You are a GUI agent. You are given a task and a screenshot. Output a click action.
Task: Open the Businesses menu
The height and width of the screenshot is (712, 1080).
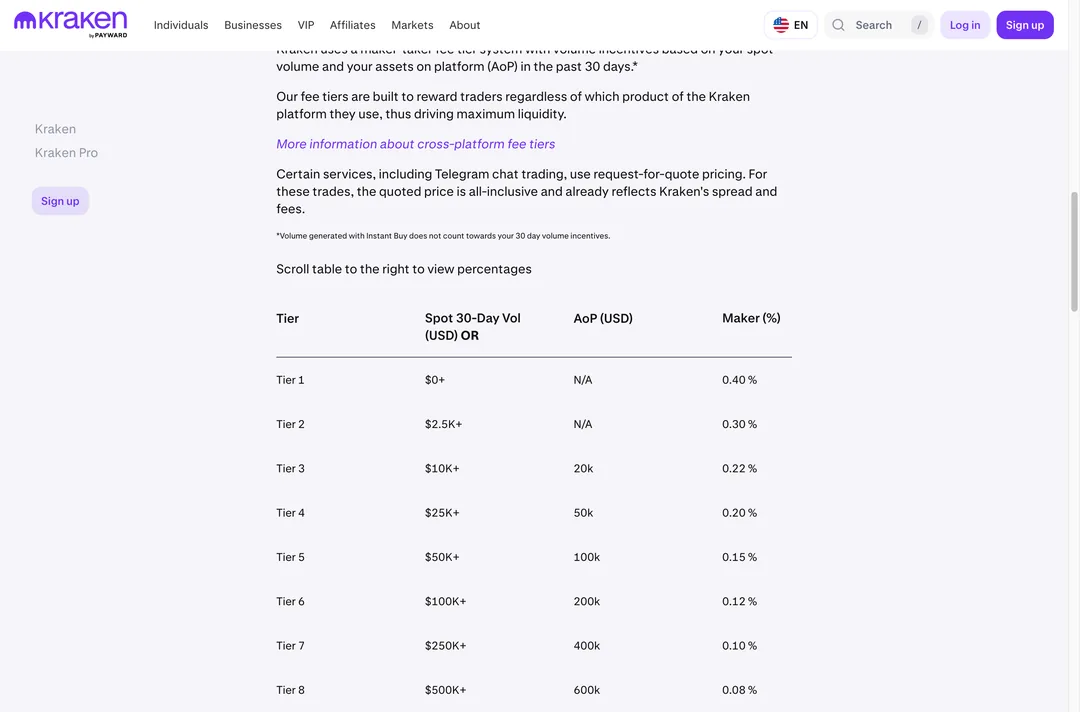253,25
